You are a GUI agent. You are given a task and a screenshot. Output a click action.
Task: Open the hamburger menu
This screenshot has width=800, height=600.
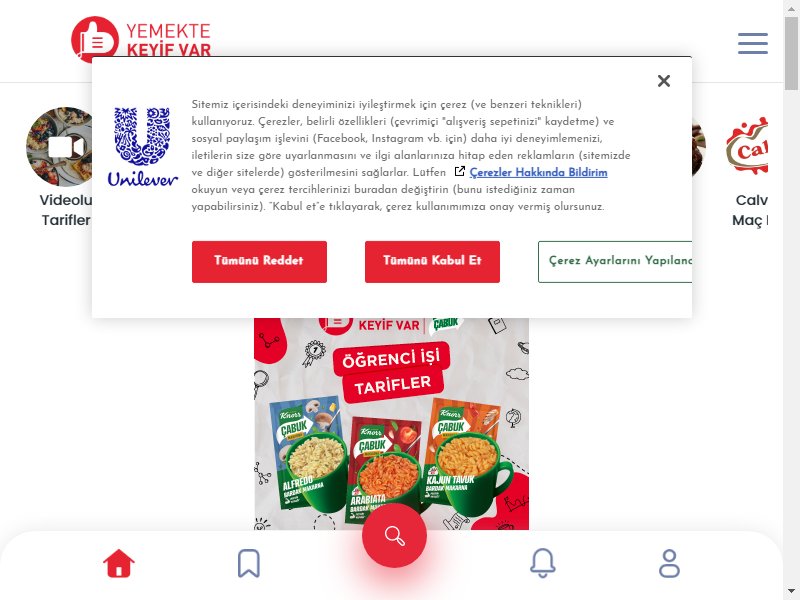click(x=753, y=43)
